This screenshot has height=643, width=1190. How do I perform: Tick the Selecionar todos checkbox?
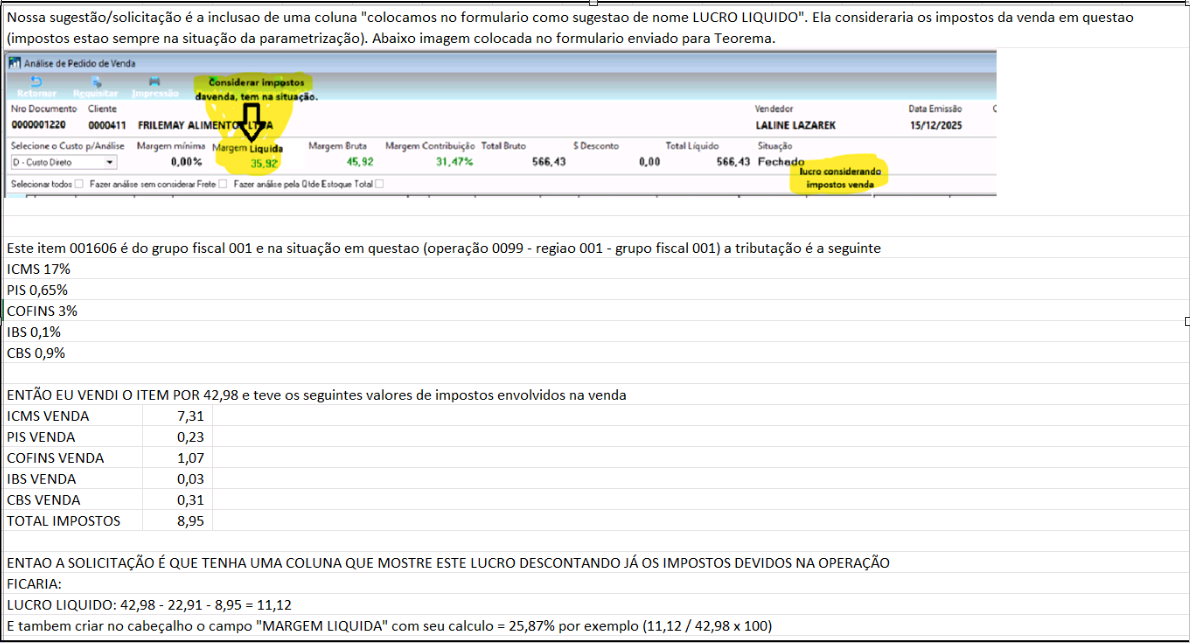[x=79, y=184]
